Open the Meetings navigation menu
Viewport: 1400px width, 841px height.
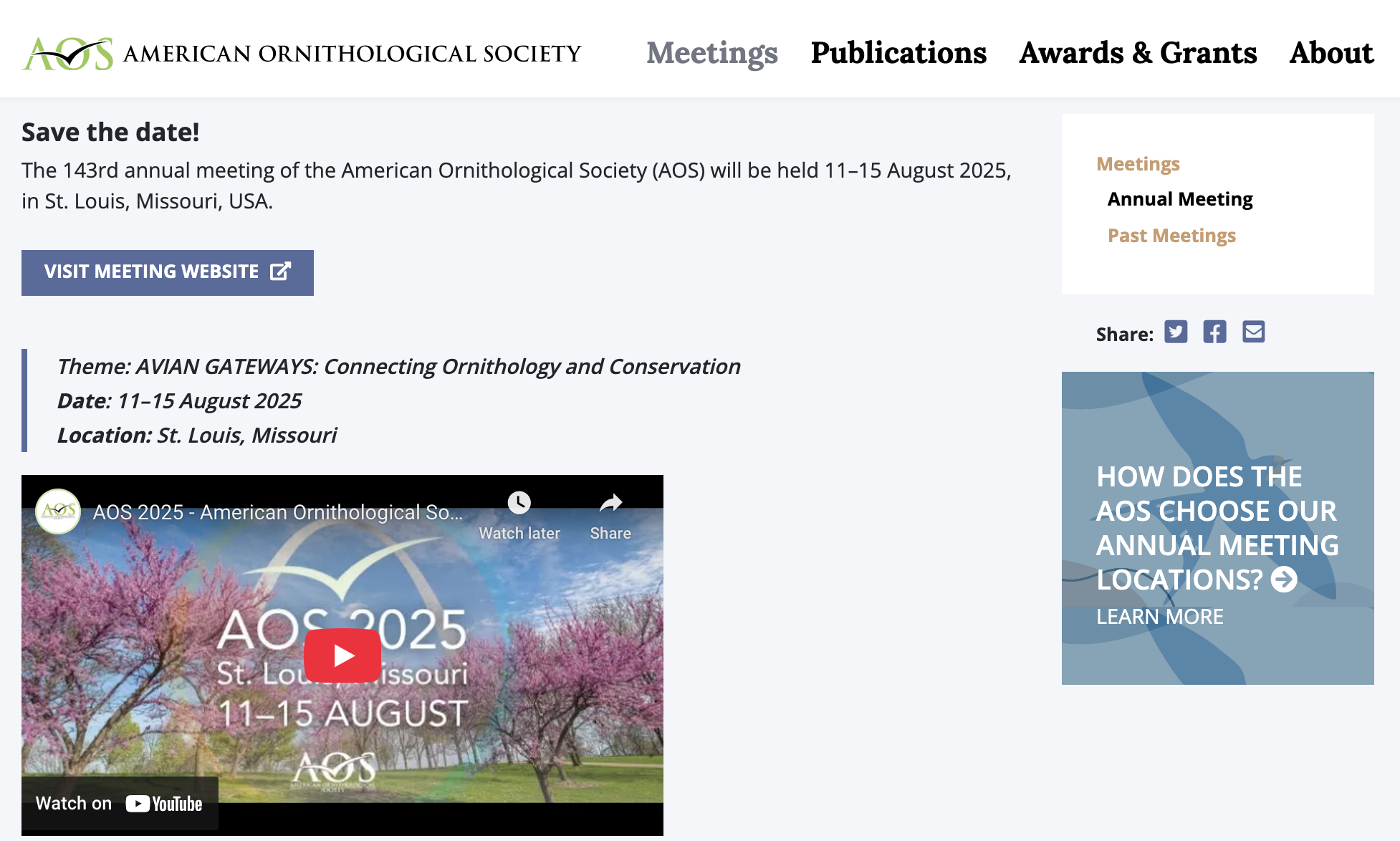tap(711, 53)
